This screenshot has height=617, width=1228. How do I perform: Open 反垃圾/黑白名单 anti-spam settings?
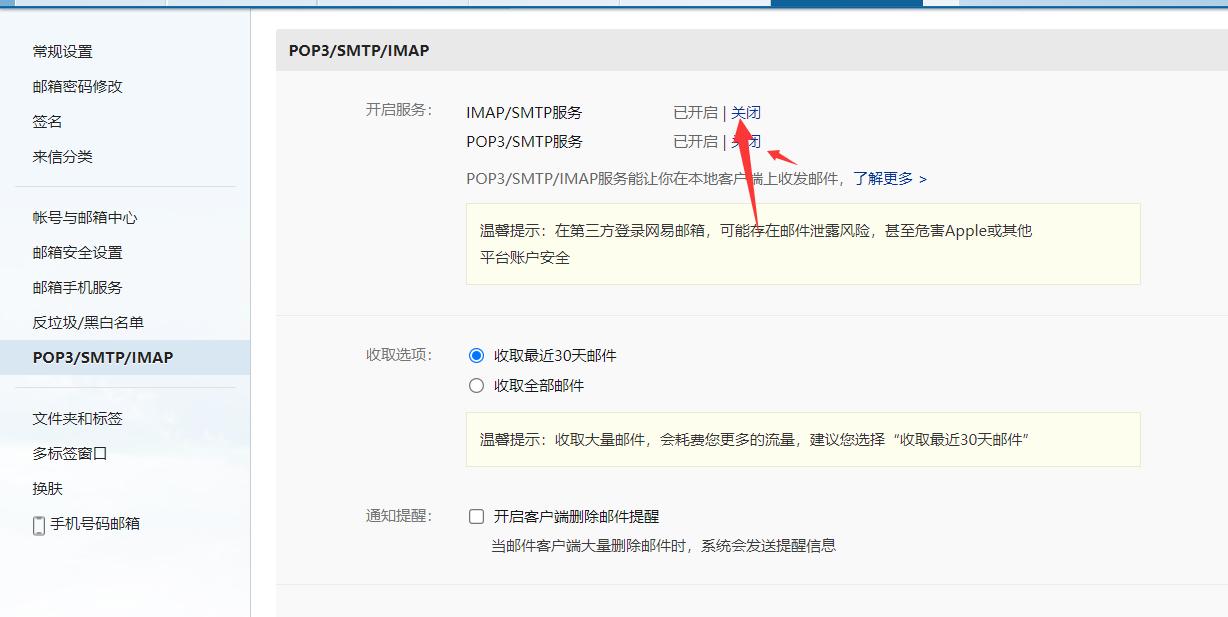tap(89, 322)
